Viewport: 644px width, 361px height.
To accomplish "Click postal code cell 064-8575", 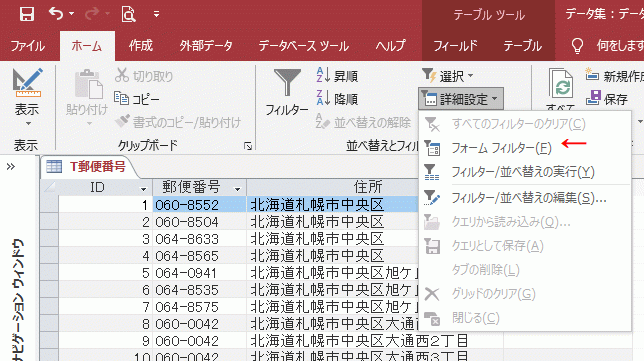I will (x=200, y=307).
